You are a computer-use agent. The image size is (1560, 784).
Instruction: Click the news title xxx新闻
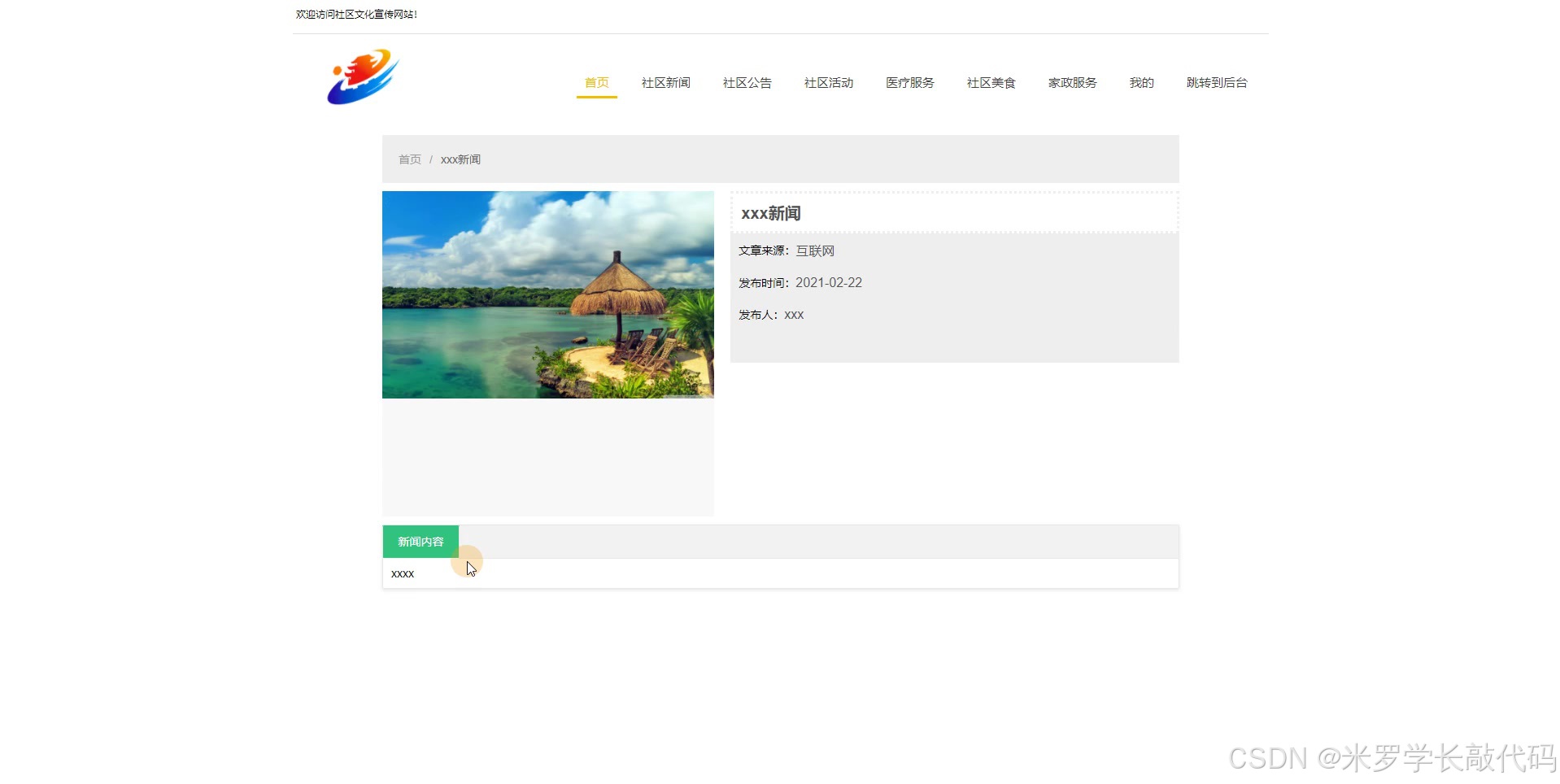pos(770,213)
